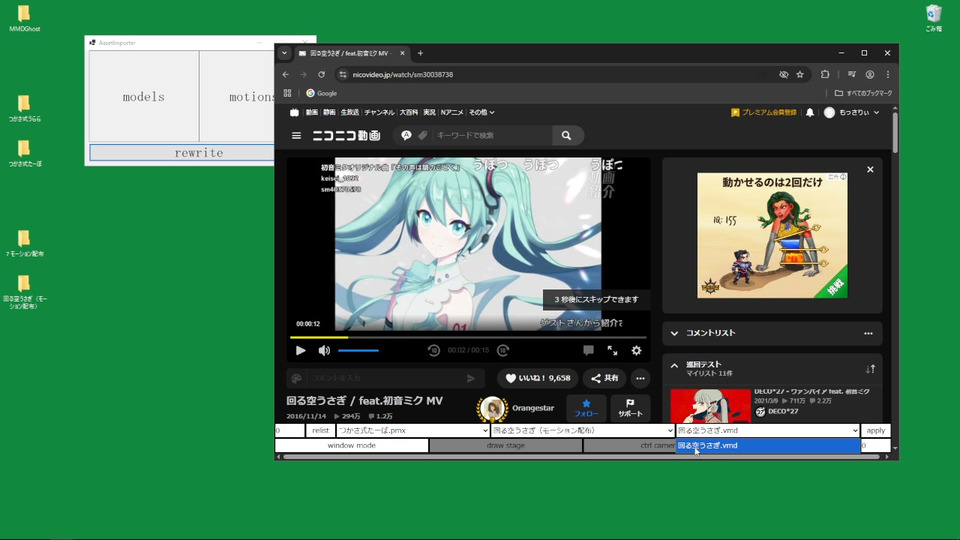Screen dimensions: 960x540
Task: Toggle window mode button
Action: click(351, 446)
